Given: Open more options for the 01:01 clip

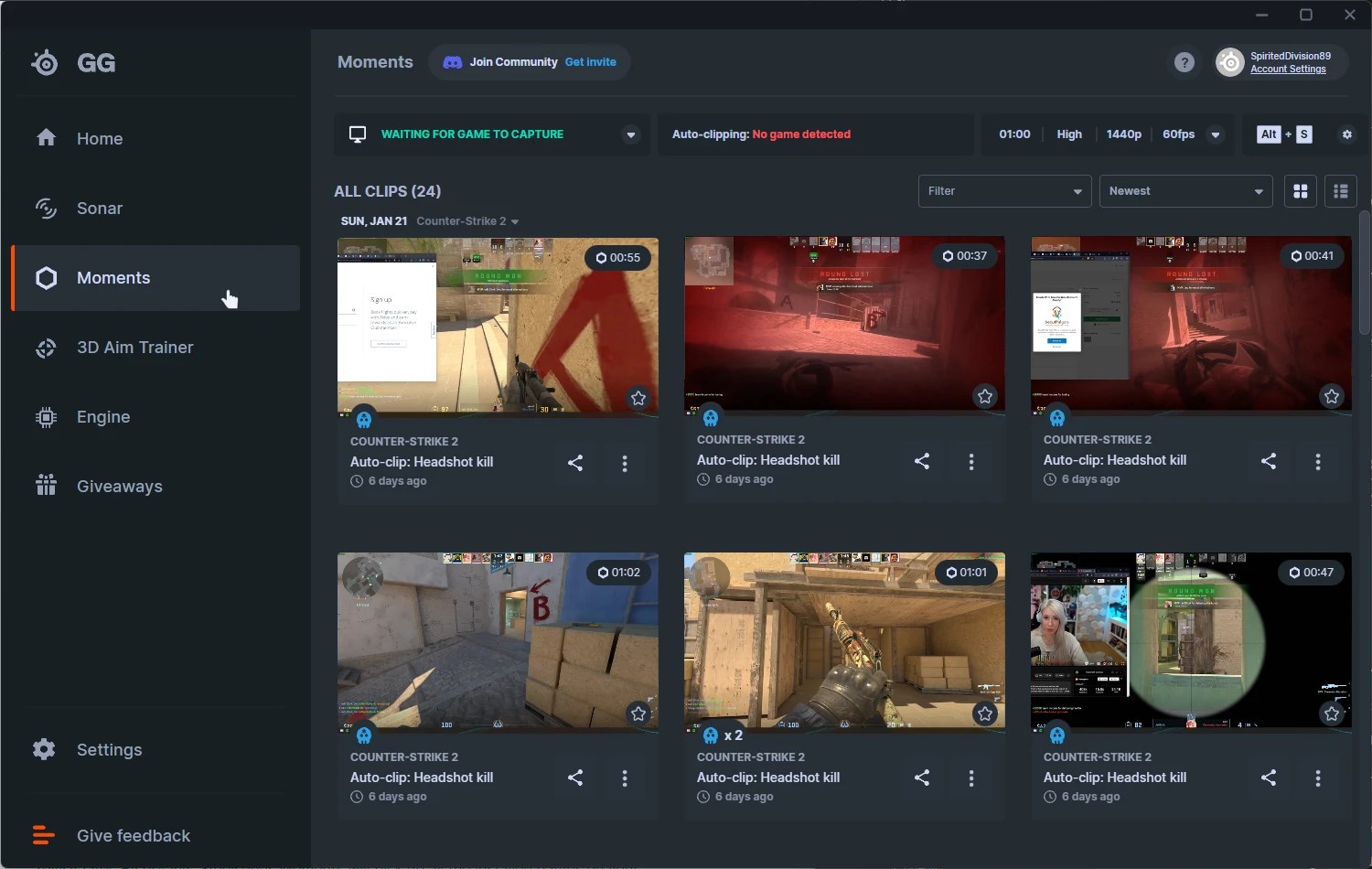Looking at the screenshot, I should [971, 778].
